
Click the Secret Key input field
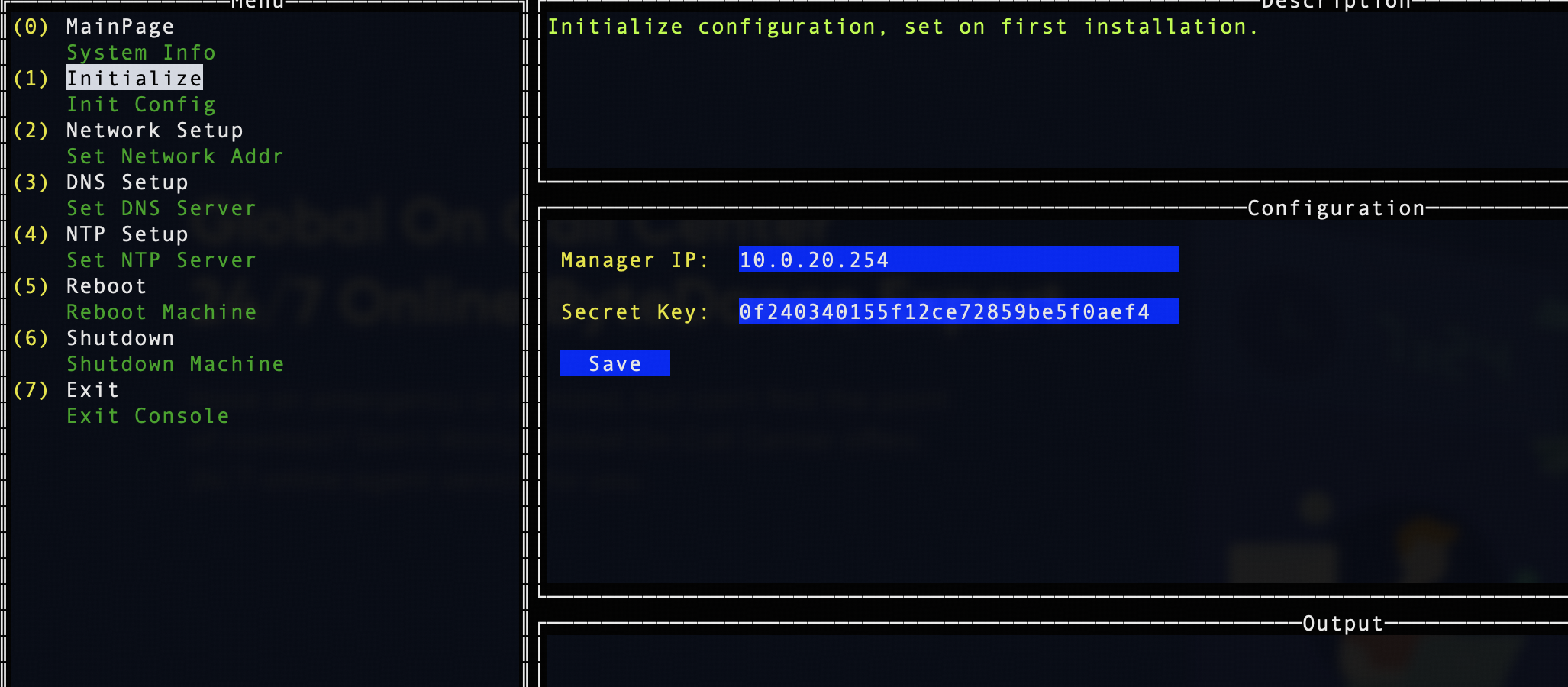pyautogui.click(x=958, y=311)
